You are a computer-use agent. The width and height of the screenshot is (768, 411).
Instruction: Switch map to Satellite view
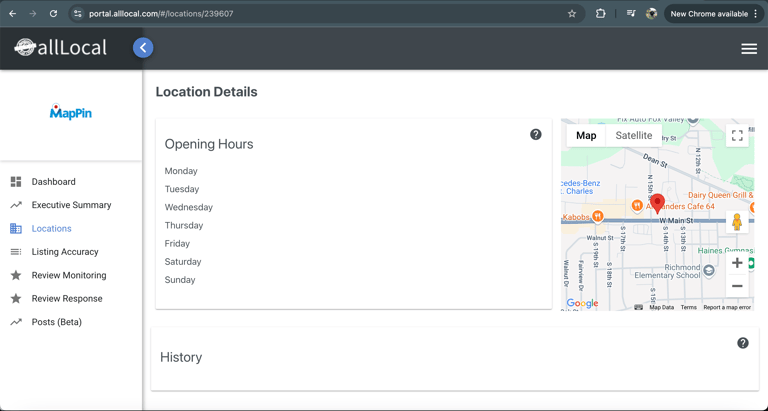point(634,135)
